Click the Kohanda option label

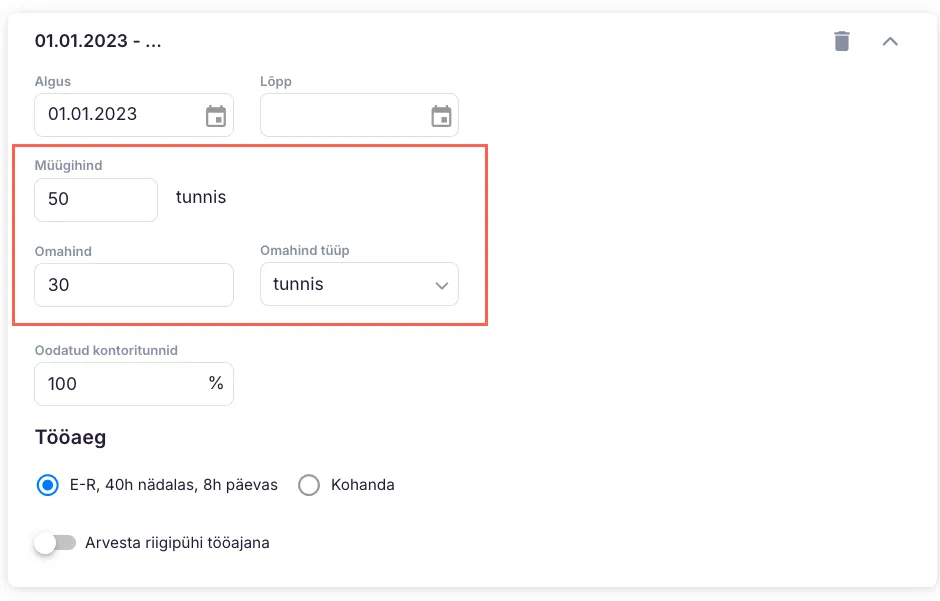coord(362,485)
